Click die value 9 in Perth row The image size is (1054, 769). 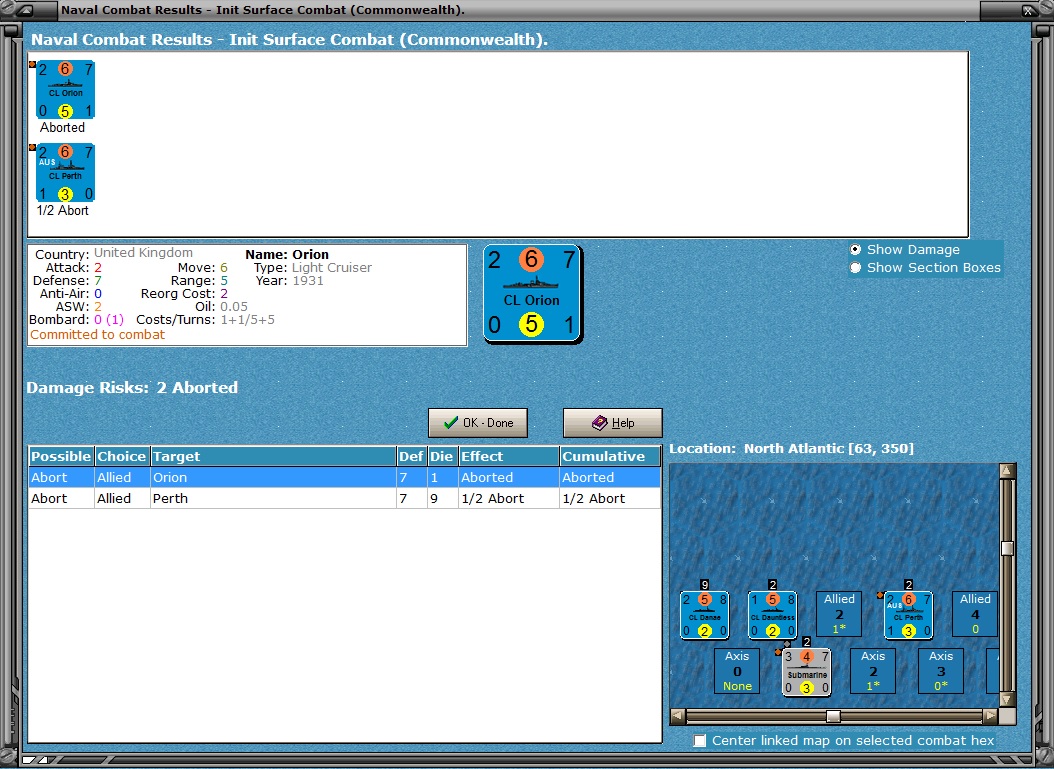coord(434,498)
